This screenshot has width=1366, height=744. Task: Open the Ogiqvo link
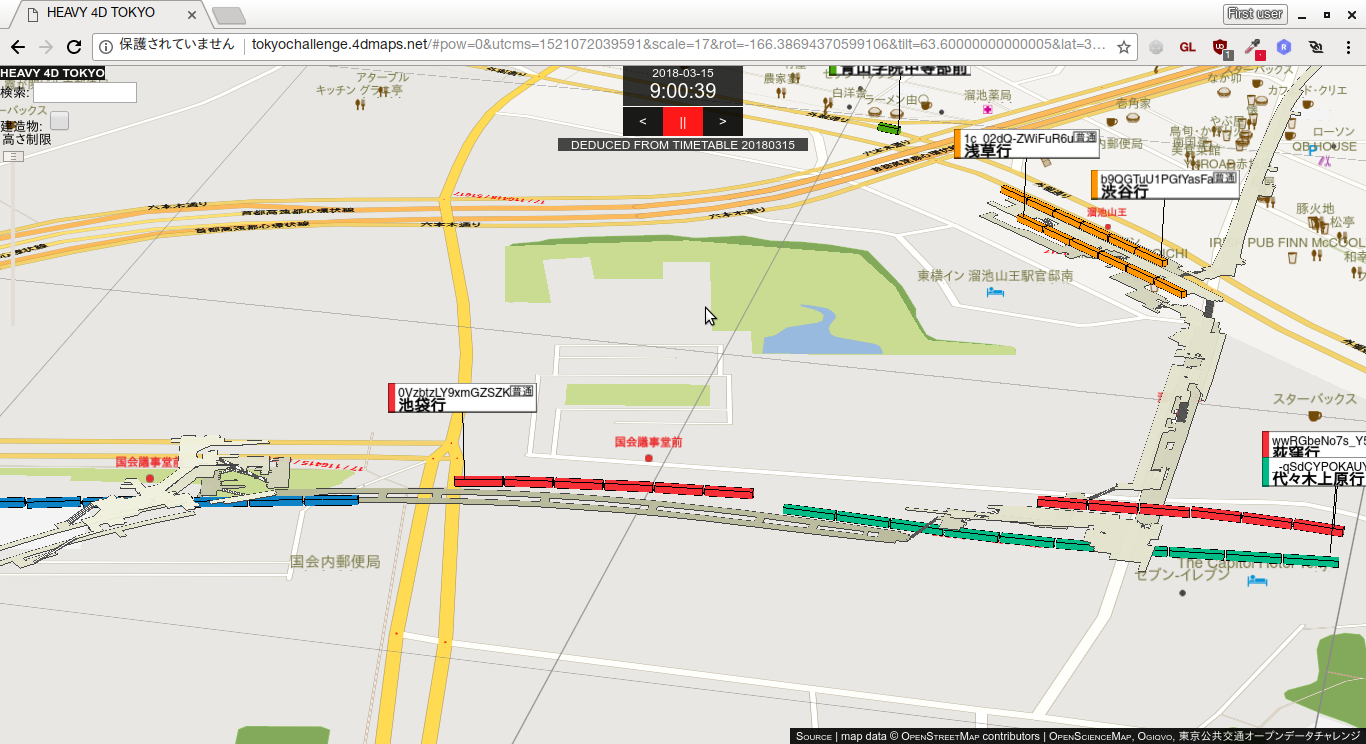coord(1155,736)
